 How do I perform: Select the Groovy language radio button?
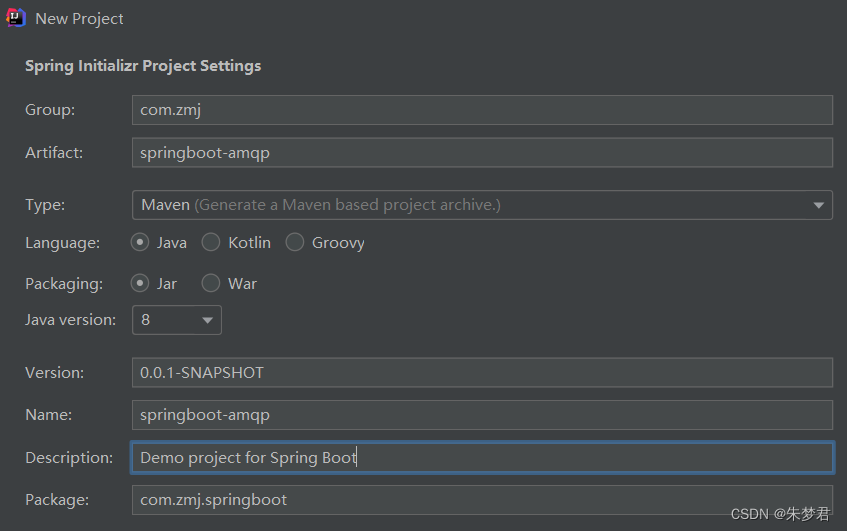tap(295, 242)
